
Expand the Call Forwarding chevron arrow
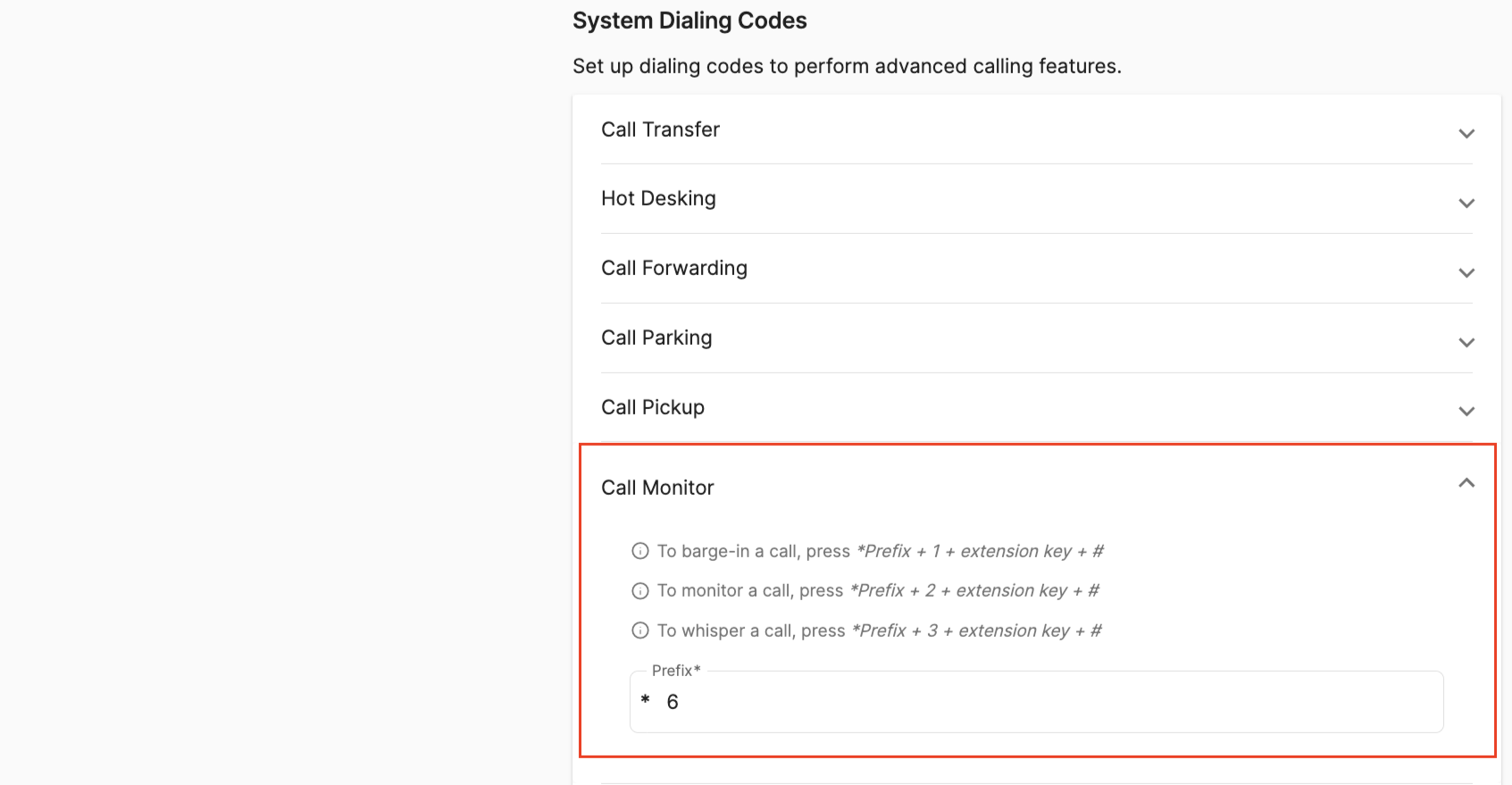1466,273
